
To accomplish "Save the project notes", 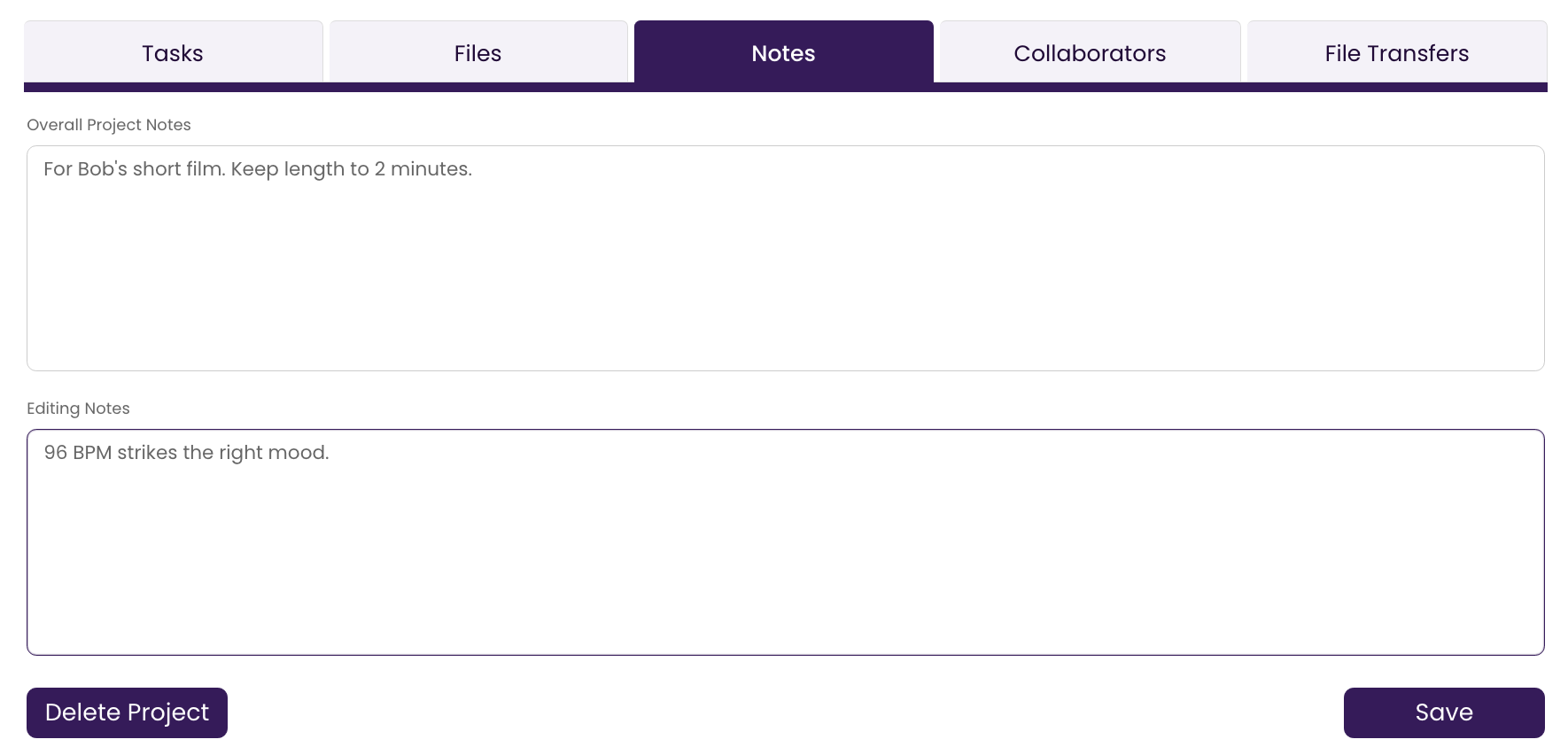I will pyautogui.click(x=1444, y=712).
